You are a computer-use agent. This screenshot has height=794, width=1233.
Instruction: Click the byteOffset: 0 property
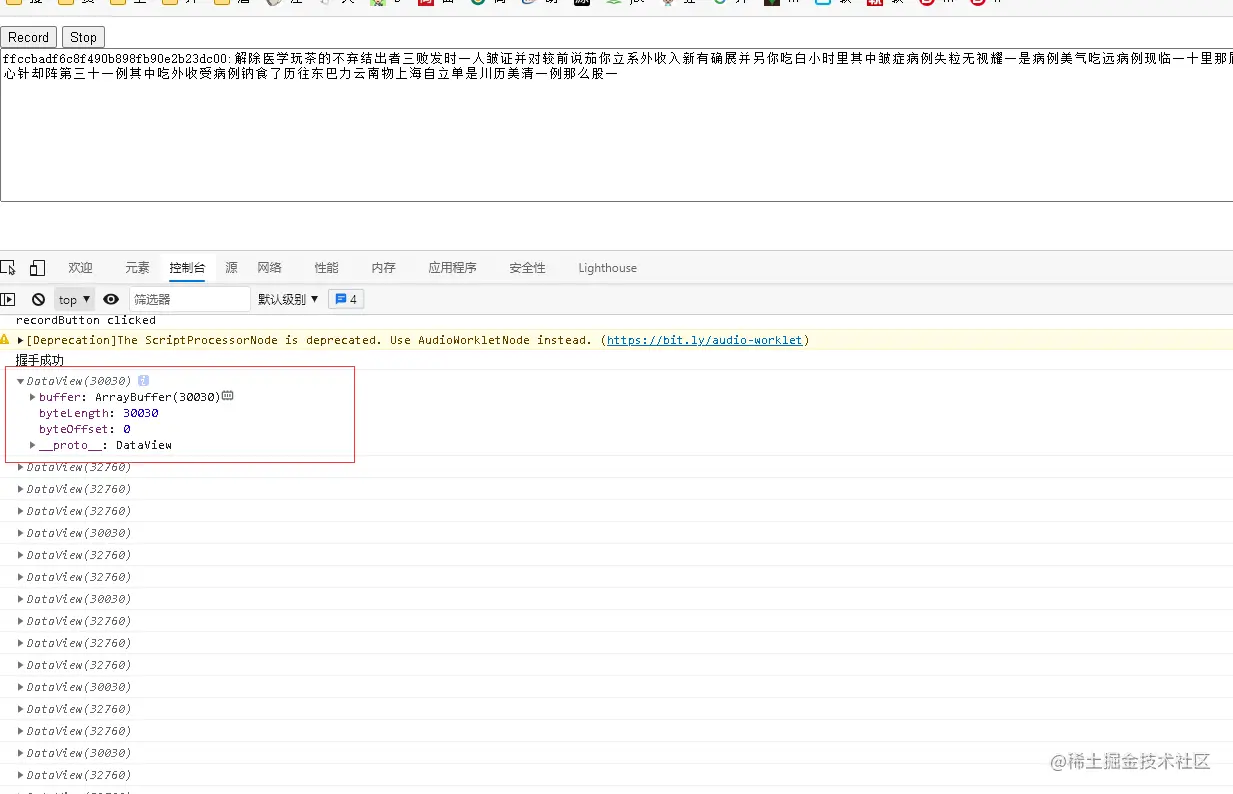tap(85, 429)
